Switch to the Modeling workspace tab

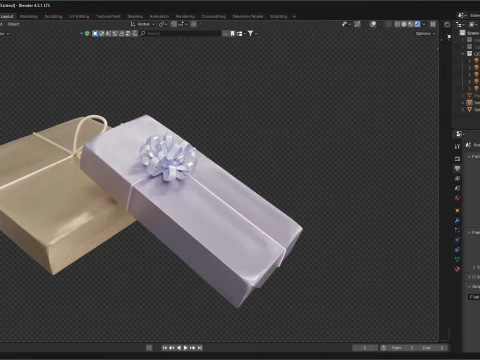pyautogui.click(x=29, y=16)
